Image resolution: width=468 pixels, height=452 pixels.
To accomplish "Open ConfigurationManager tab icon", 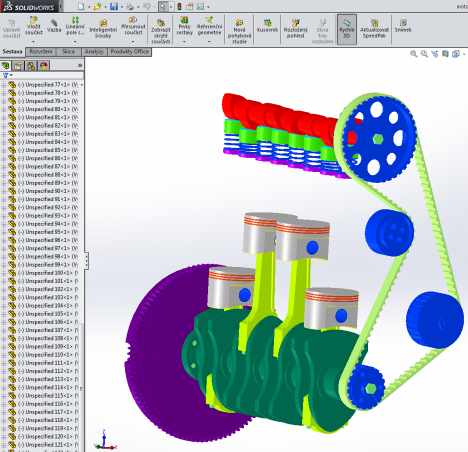I will pyautogui.click(x=31, y=65).
